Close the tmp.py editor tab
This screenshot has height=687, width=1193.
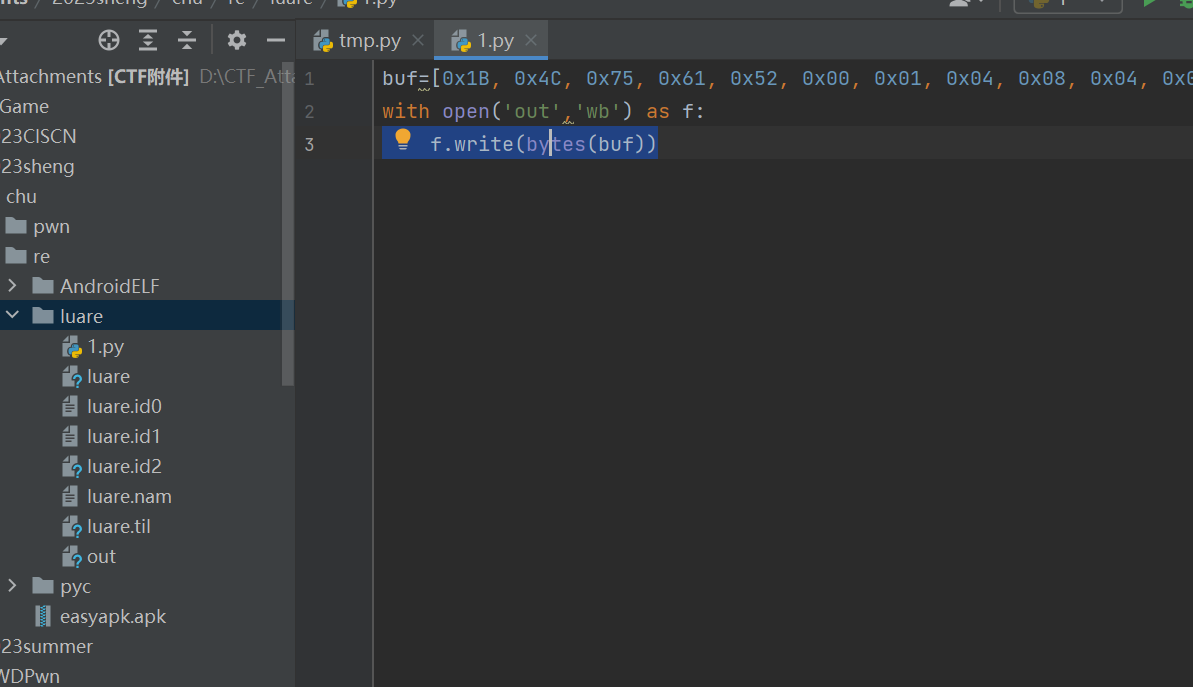[418, 40]
